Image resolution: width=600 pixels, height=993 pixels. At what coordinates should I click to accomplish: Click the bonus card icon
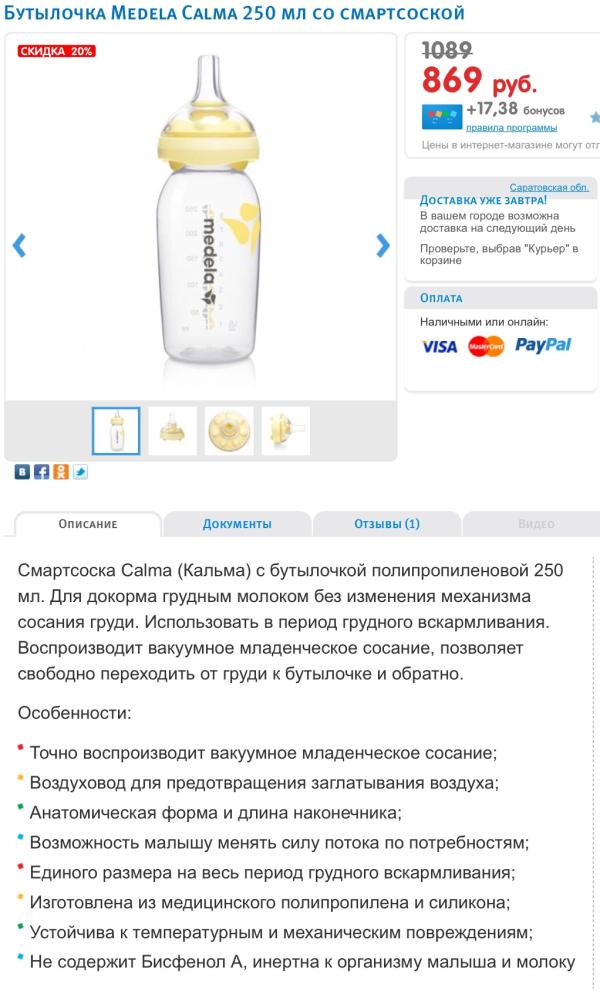442,117
